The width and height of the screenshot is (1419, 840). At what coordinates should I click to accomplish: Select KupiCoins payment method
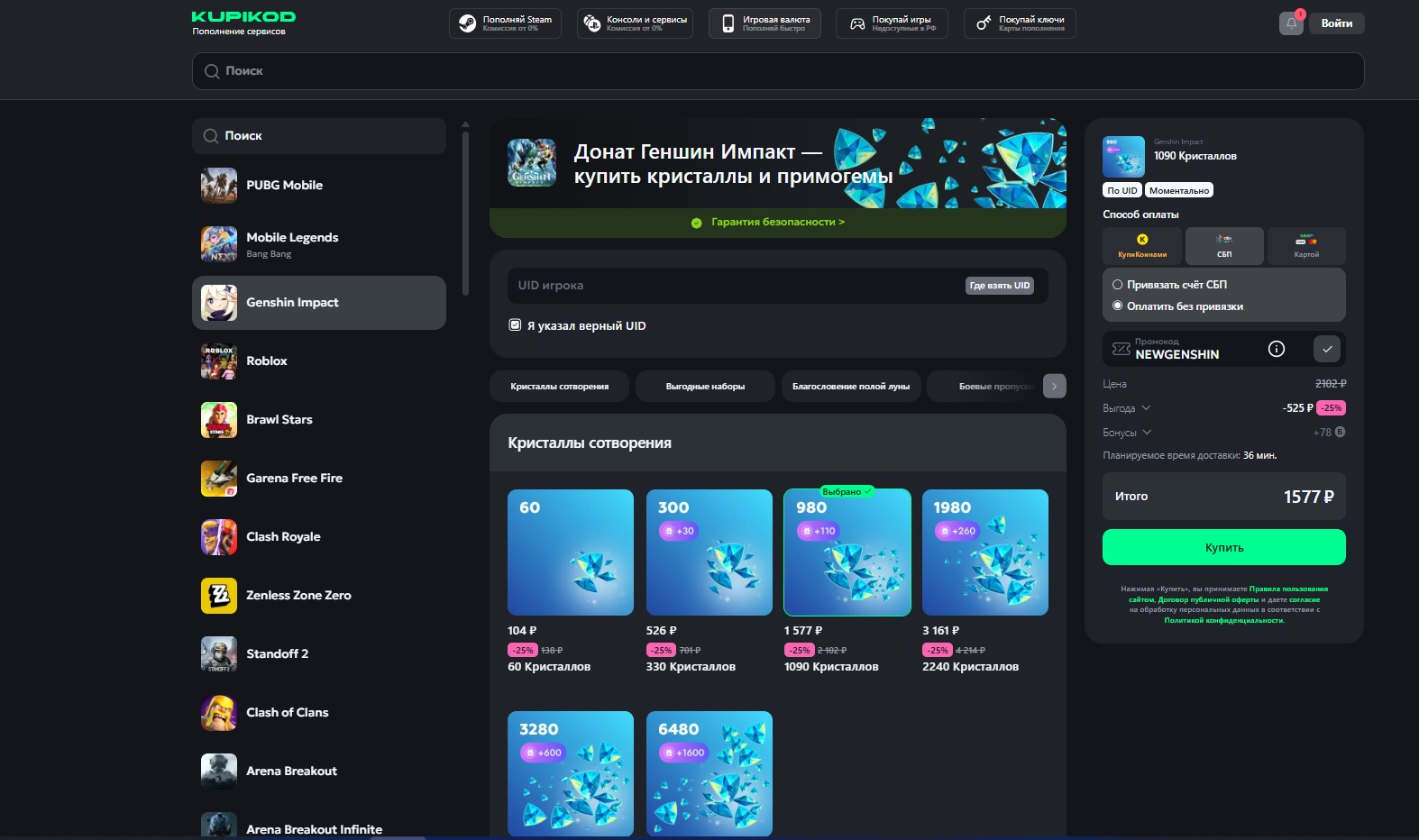[x=1142, y=245]
